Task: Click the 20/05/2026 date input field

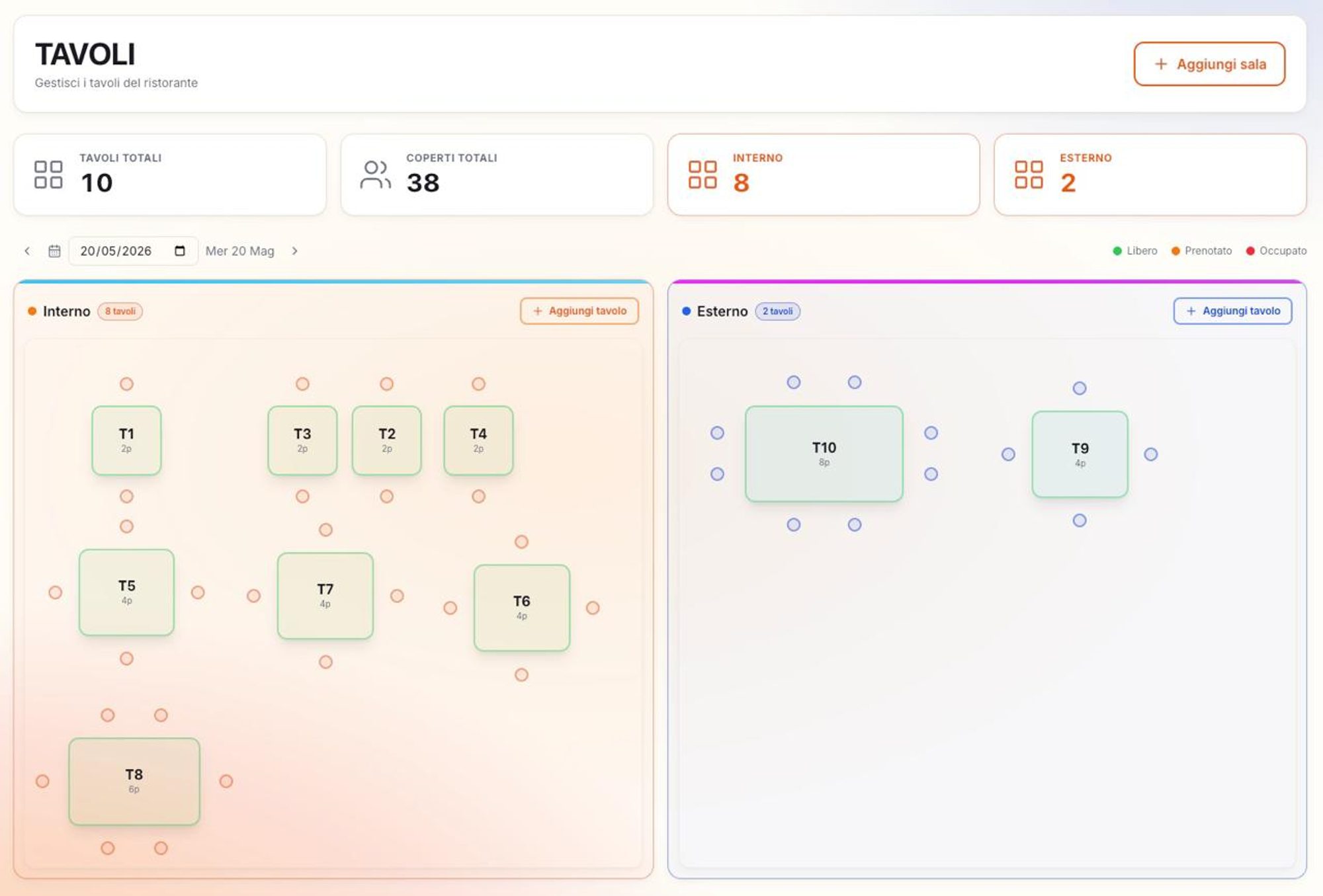Action: click(133, 251)
